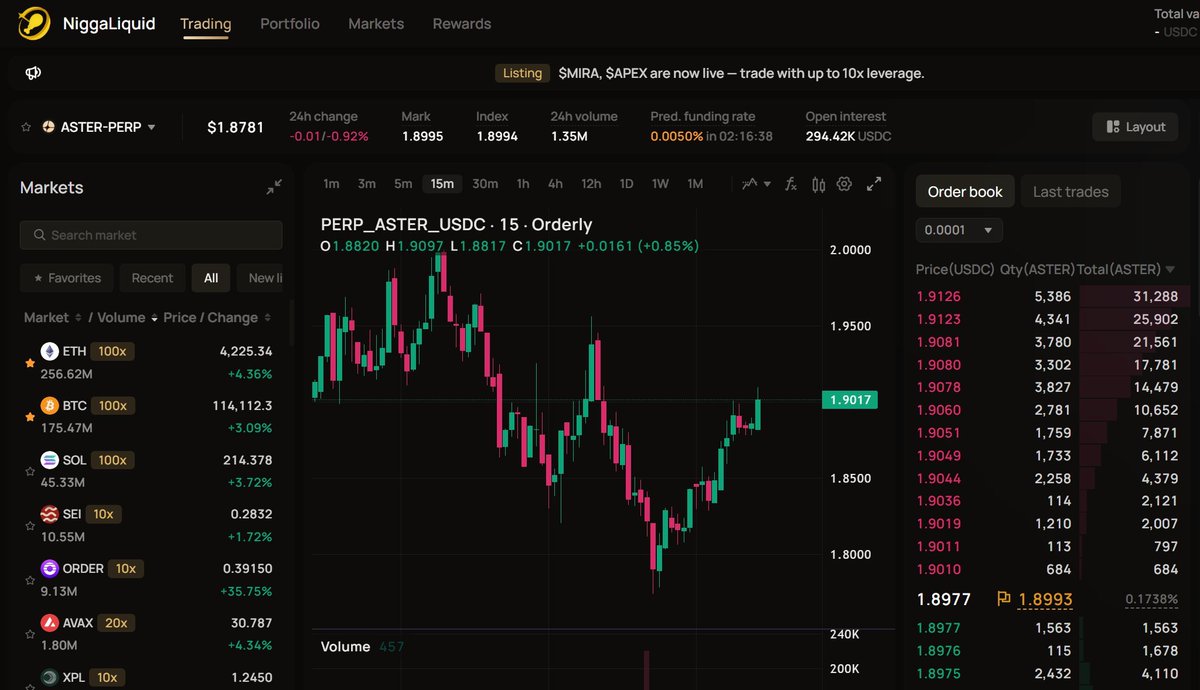The height and width of the screenshot is (690, 1200).
Task: Select the Order book tab
Action: click(965, 191)
